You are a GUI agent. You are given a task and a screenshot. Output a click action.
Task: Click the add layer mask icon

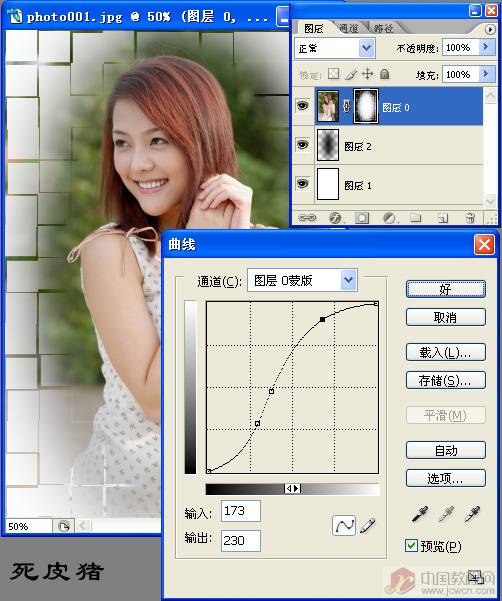362,218
